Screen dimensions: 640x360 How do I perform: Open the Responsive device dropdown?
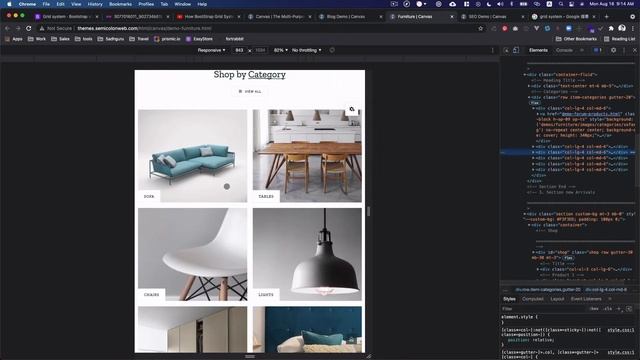(211, 50)
